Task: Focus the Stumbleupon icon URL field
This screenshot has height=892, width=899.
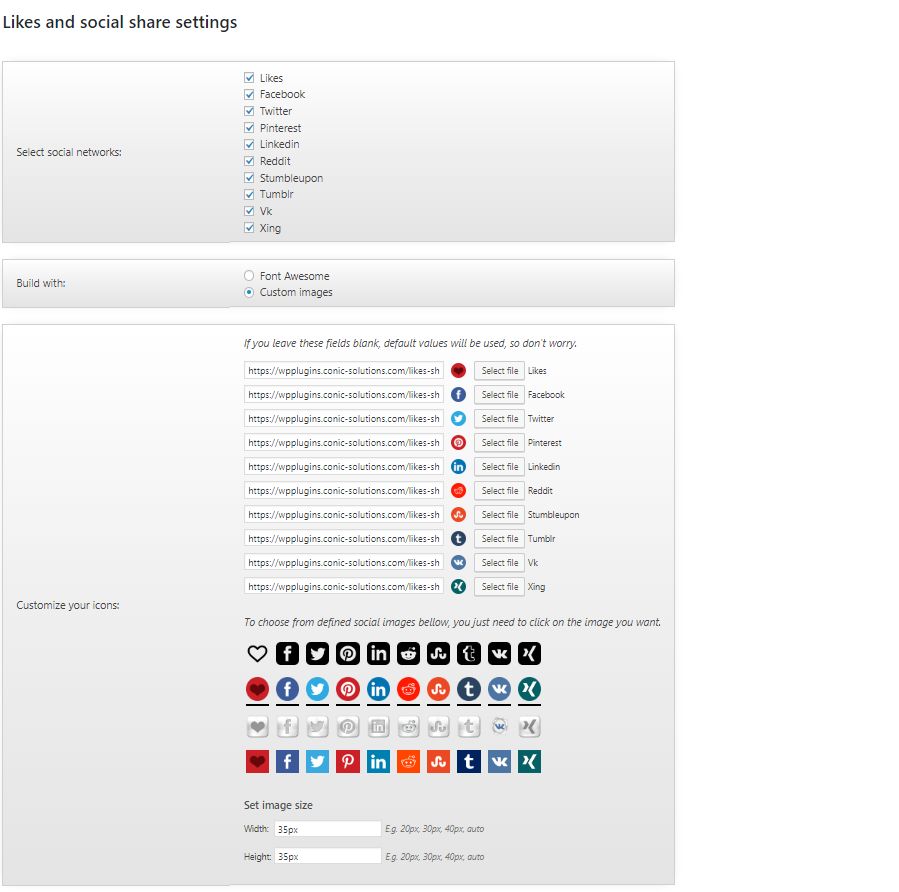Action: pyautogui.click(x=343, y=515)
